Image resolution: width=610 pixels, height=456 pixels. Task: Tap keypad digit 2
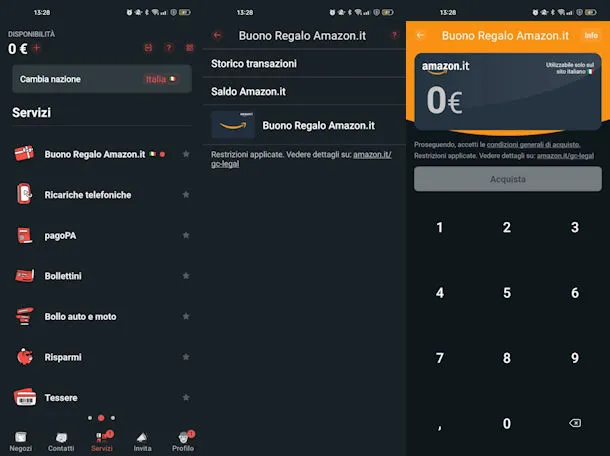point(507,227)
